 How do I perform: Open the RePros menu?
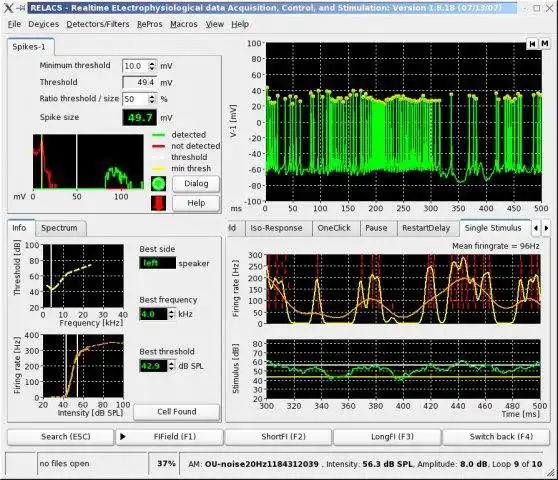point(149,24)
